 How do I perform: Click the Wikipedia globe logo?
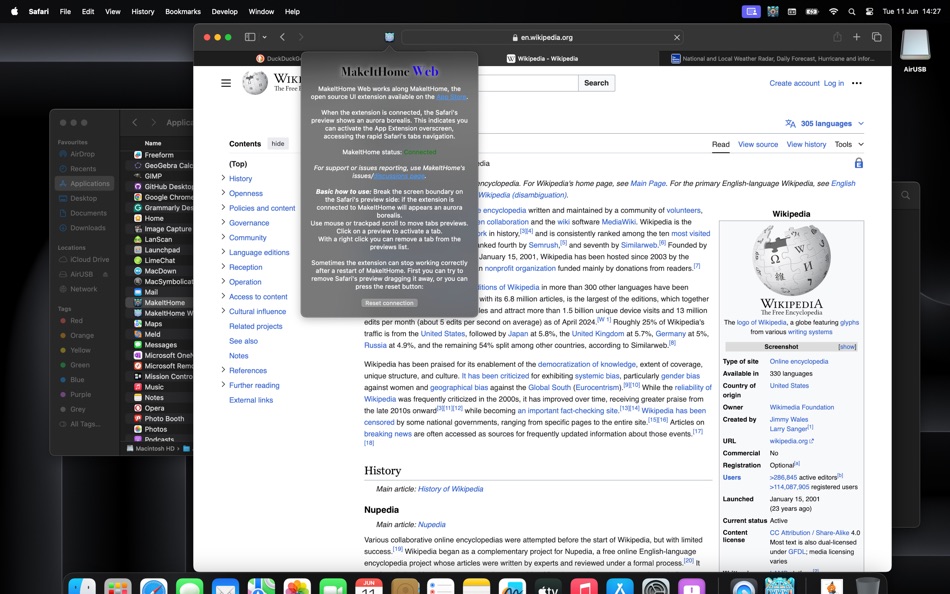pyautogui.click(x=255, y=83)
